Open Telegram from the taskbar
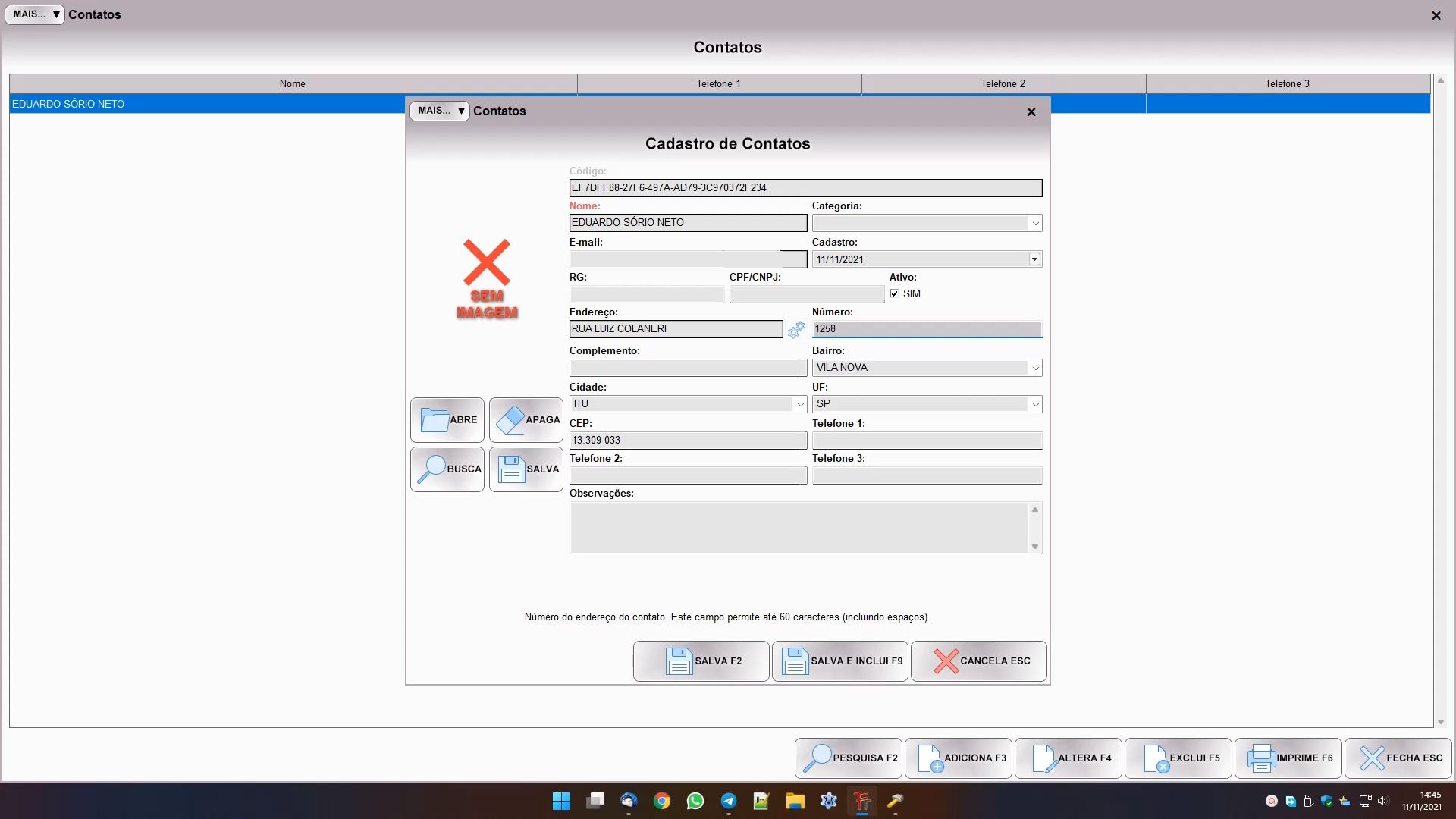This screenshot has height=819, width=1456. [728, 801]
